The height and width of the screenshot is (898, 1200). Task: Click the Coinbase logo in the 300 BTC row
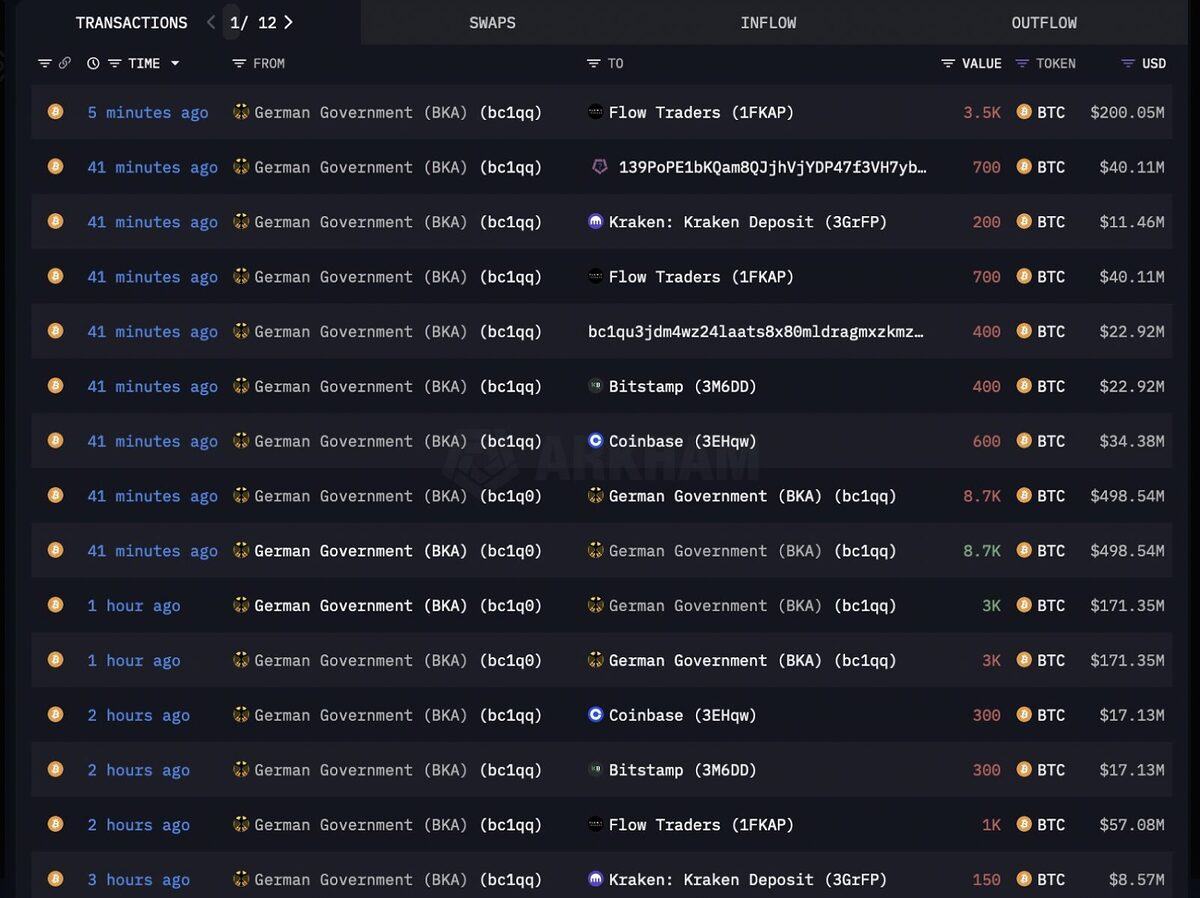[x=596, y=715]
